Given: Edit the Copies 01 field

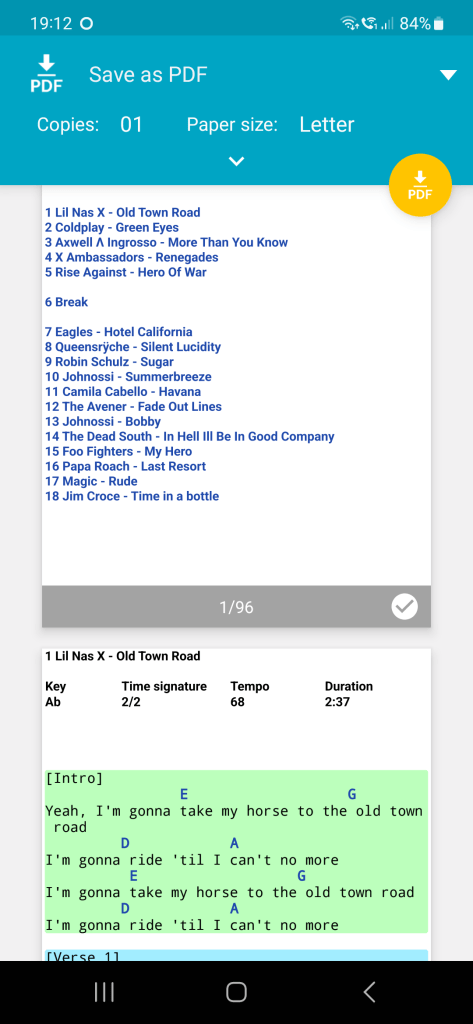Looking at the screenshot, I should pos(131,125).
